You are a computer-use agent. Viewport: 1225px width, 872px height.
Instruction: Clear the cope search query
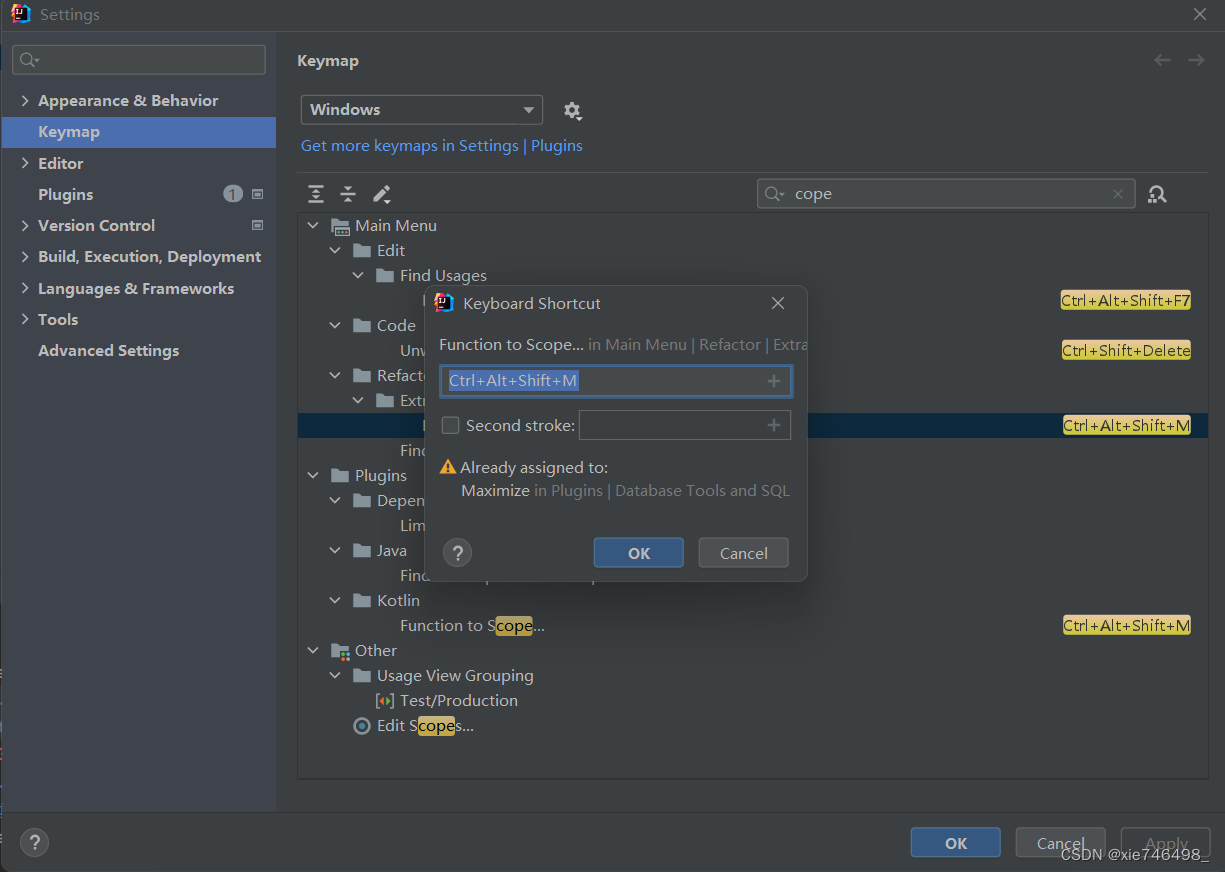click(1118, 193)
